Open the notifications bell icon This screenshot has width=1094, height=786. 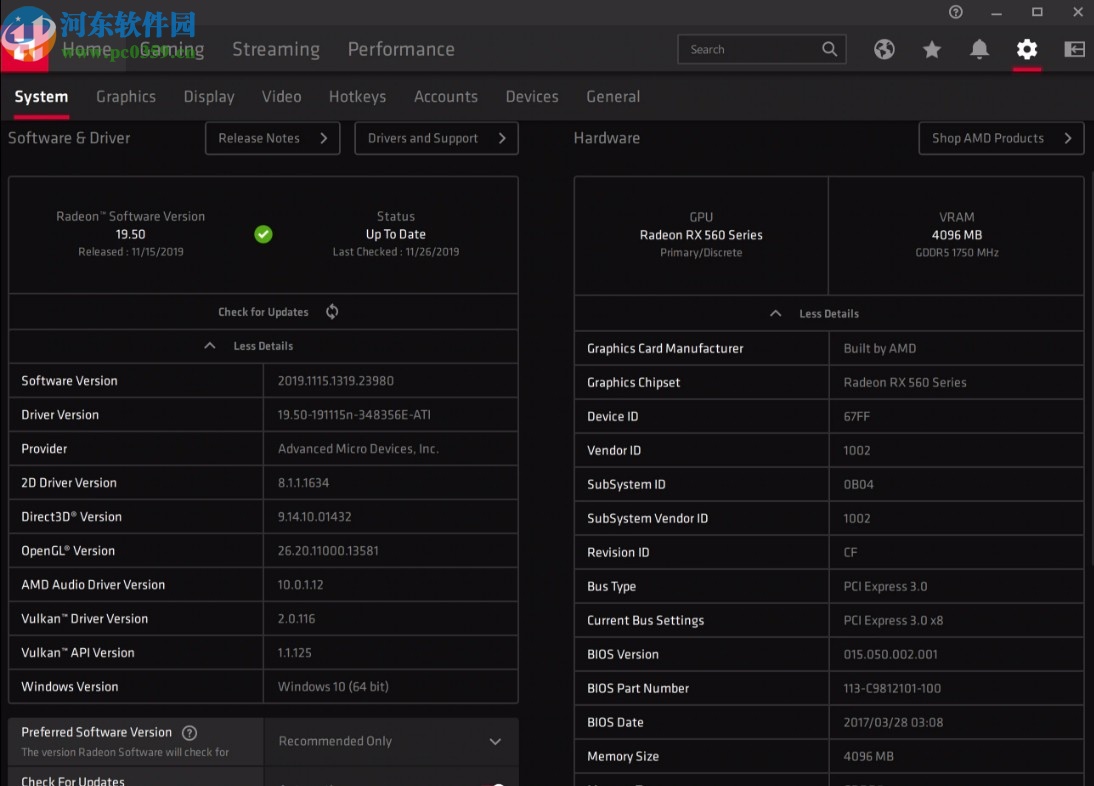979,49
